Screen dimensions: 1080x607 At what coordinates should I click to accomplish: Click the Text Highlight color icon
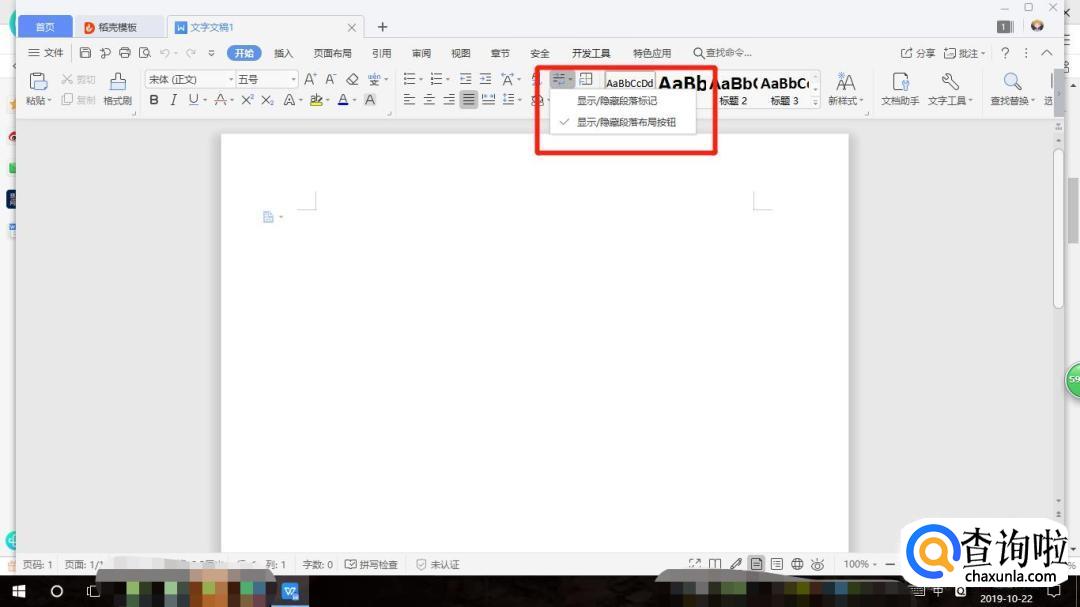click(x=316, y=100)
